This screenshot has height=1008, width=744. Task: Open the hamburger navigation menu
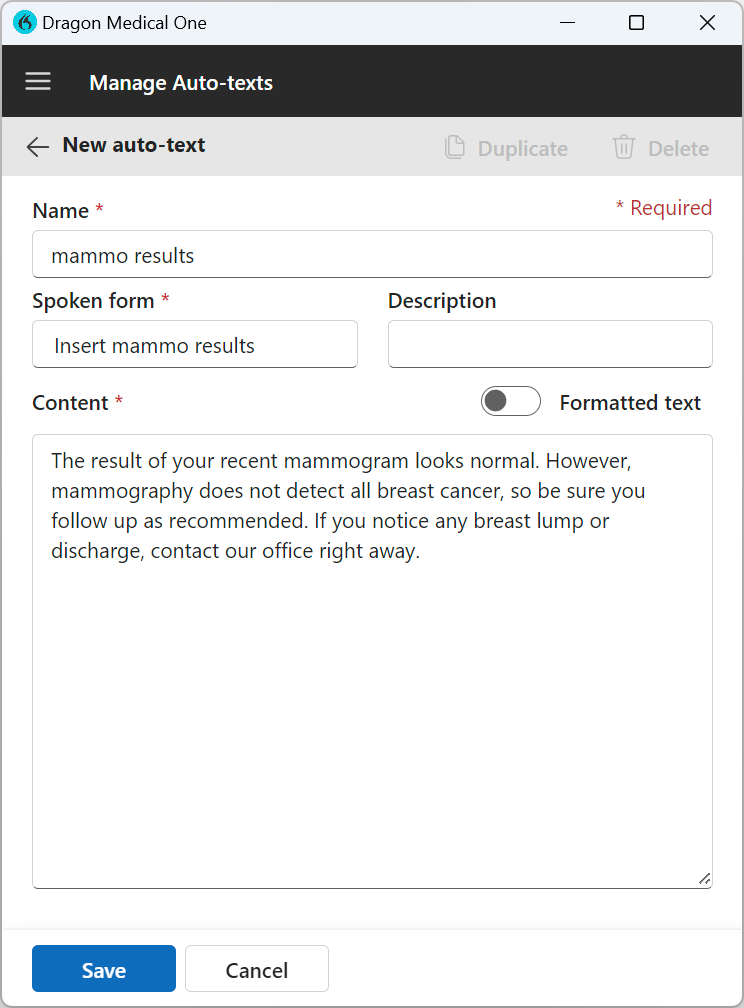coord(37,81)
